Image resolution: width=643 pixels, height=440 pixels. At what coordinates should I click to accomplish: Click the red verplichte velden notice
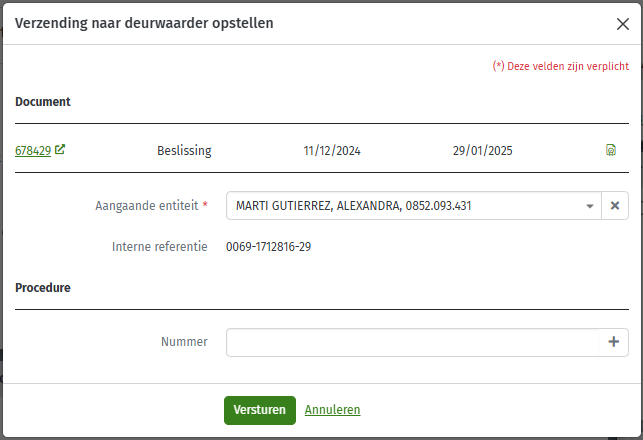[561, 66]
